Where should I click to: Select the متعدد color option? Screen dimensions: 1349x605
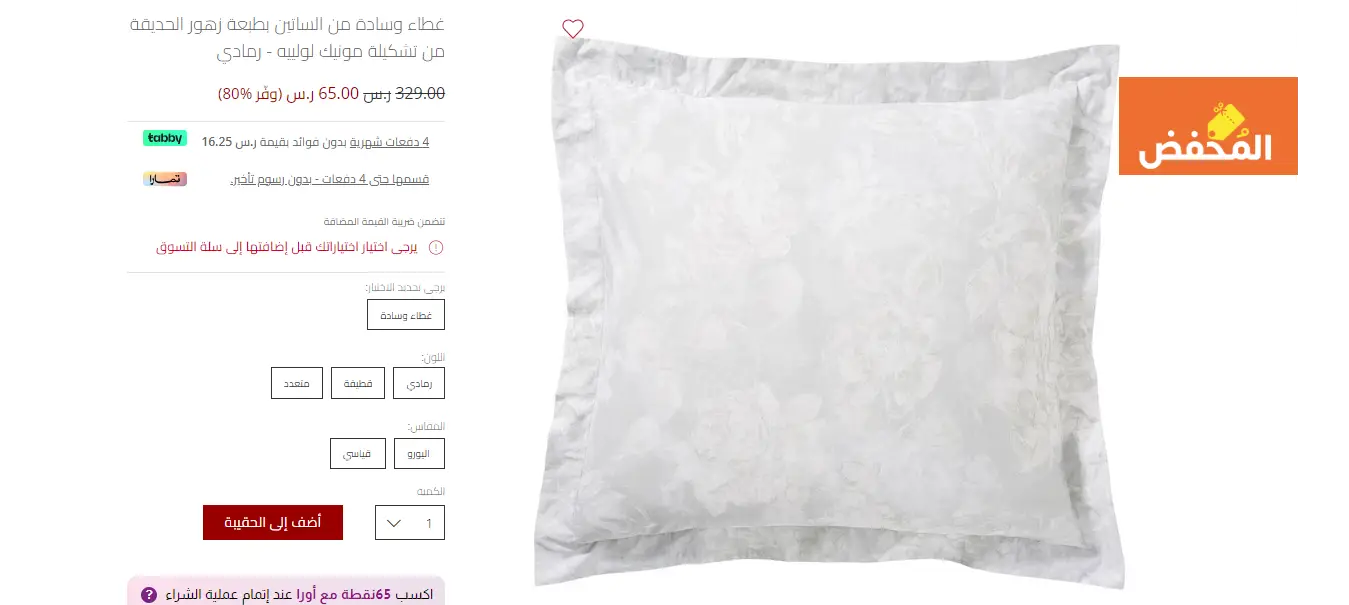[x=297, y=383]
